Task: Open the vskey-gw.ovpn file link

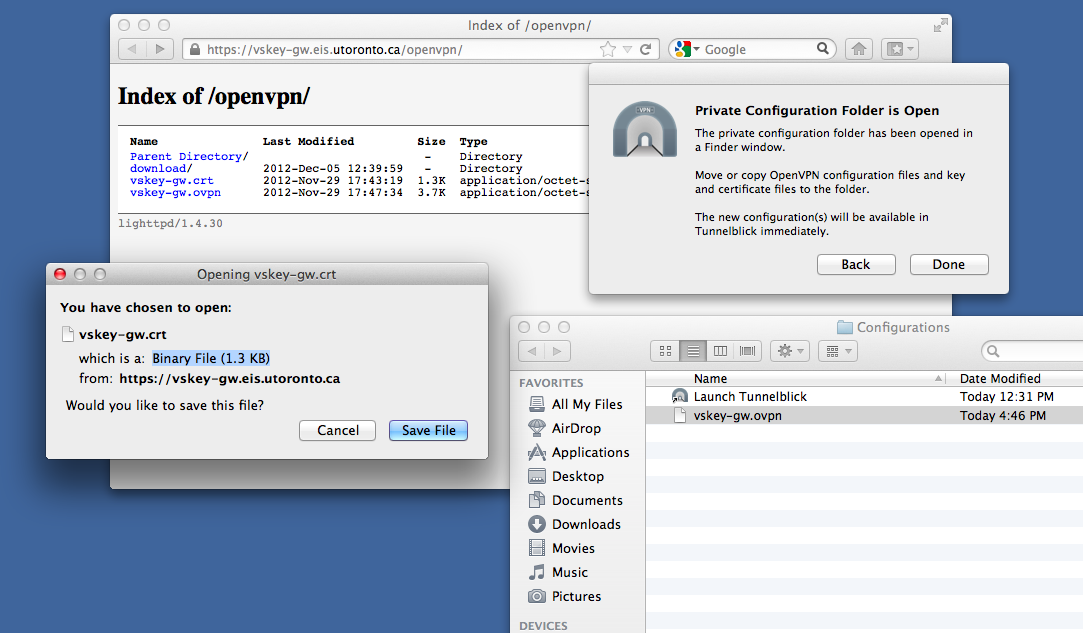Action: tap(175, 193)
